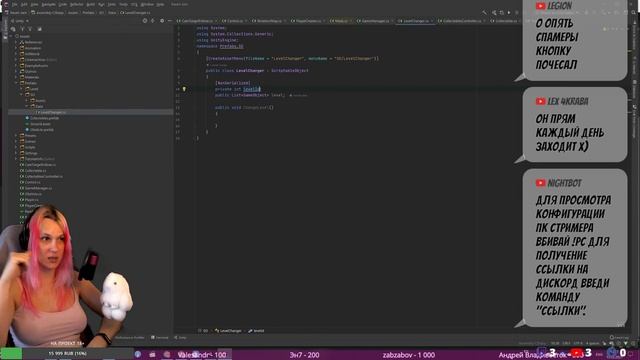Open the Unity explorer view dropdown
Image resolution: width=640 pixels, height=360 pixels.
click(x=20, y=21)
